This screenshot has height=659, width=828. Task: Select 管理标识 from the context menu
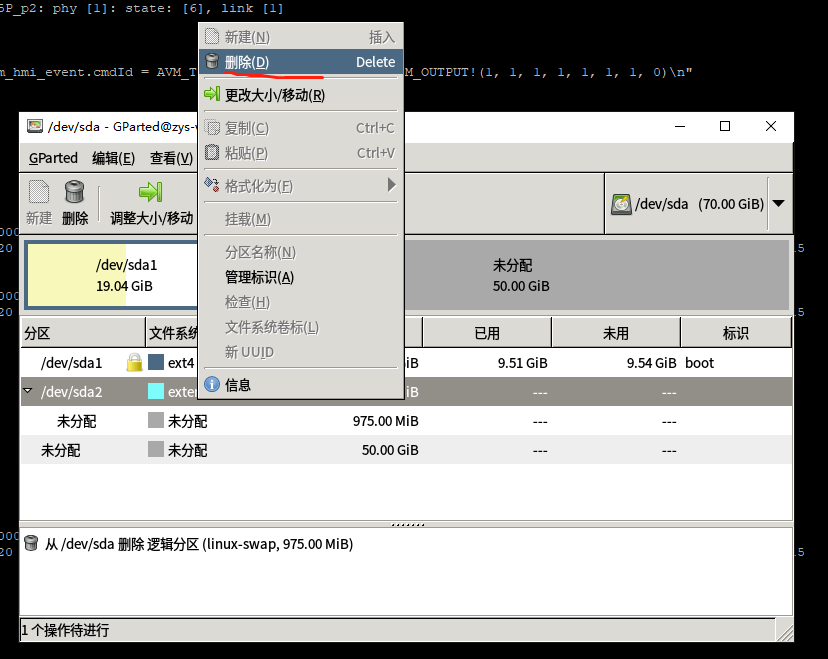pyautogui.click(x=260, y=277)
